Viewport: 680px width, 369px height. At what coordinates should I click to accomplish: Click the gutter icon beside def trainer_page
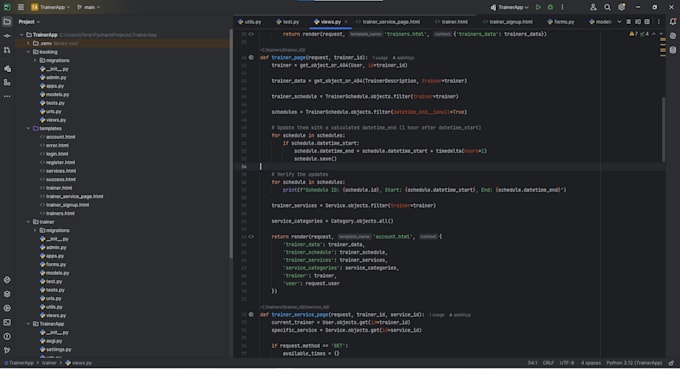tap(251, 58)
